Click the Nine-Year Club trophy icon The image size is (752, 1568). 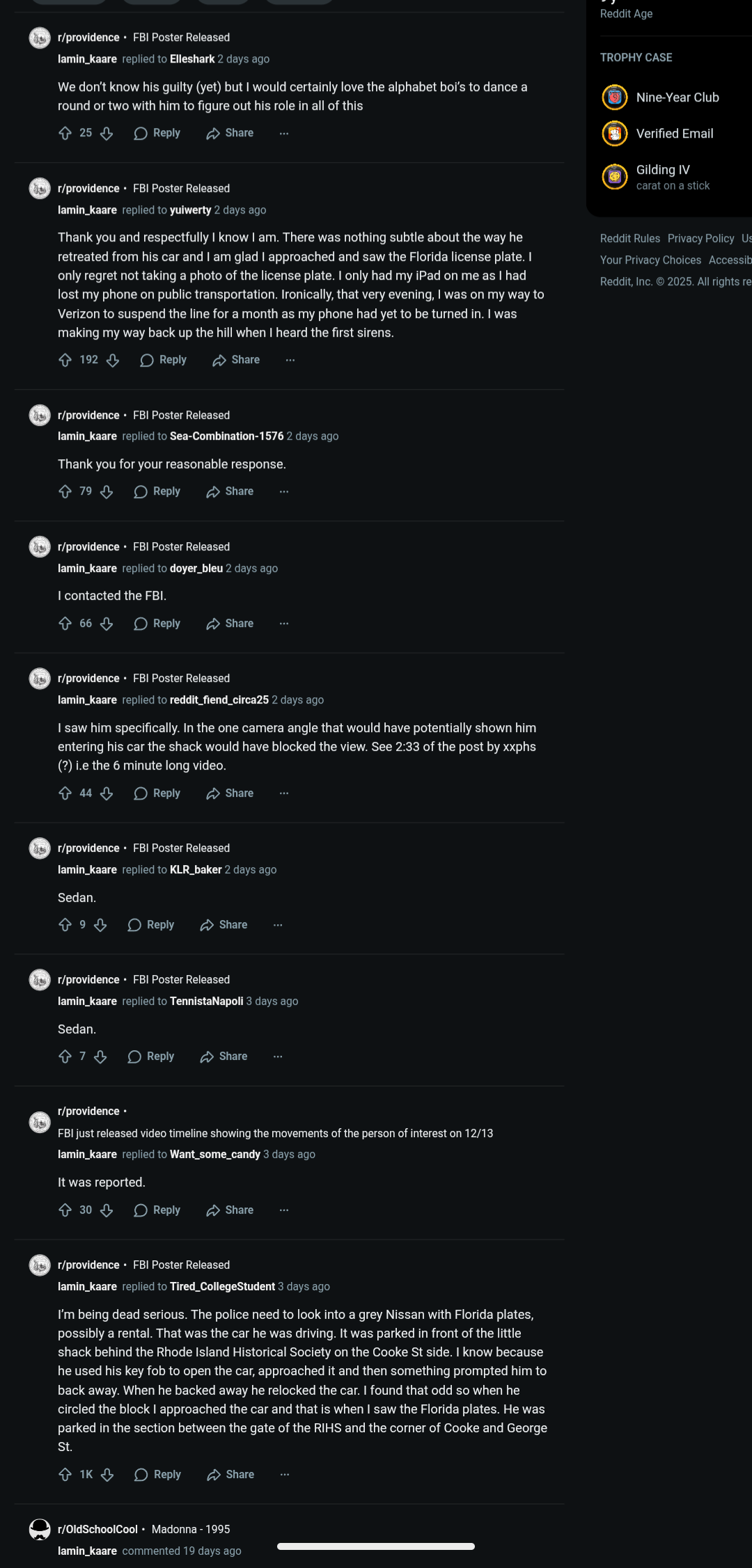click(x=615, y=97)
